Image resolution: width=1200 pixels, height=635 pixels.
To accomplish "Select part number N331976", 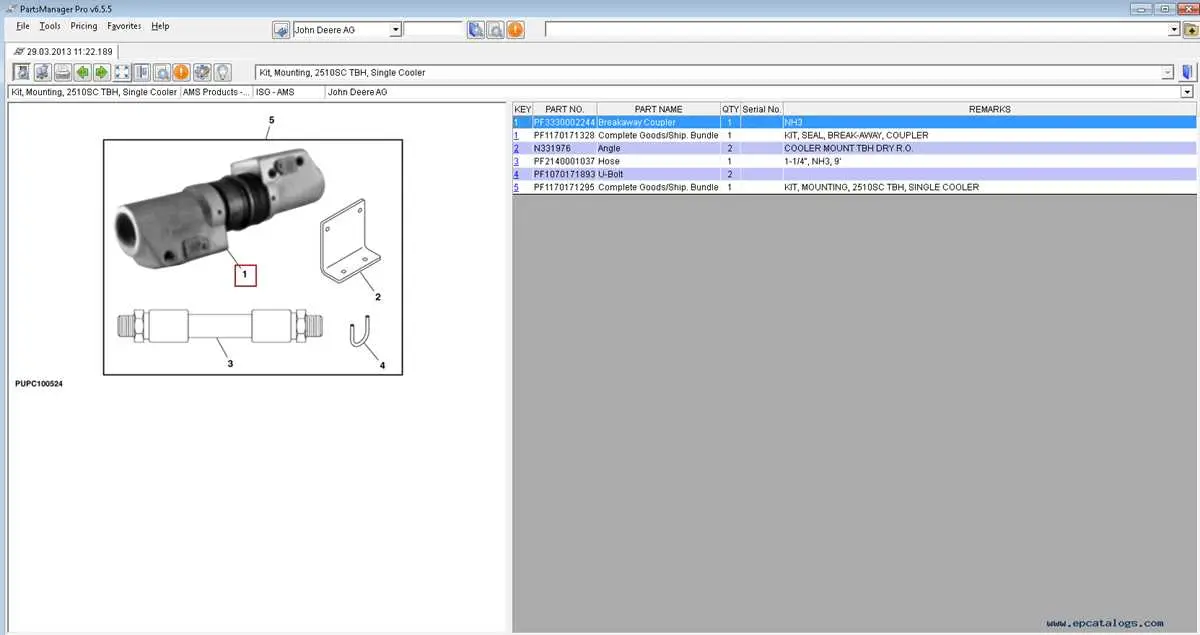I will pyautogui.click(x=552, y=148).
